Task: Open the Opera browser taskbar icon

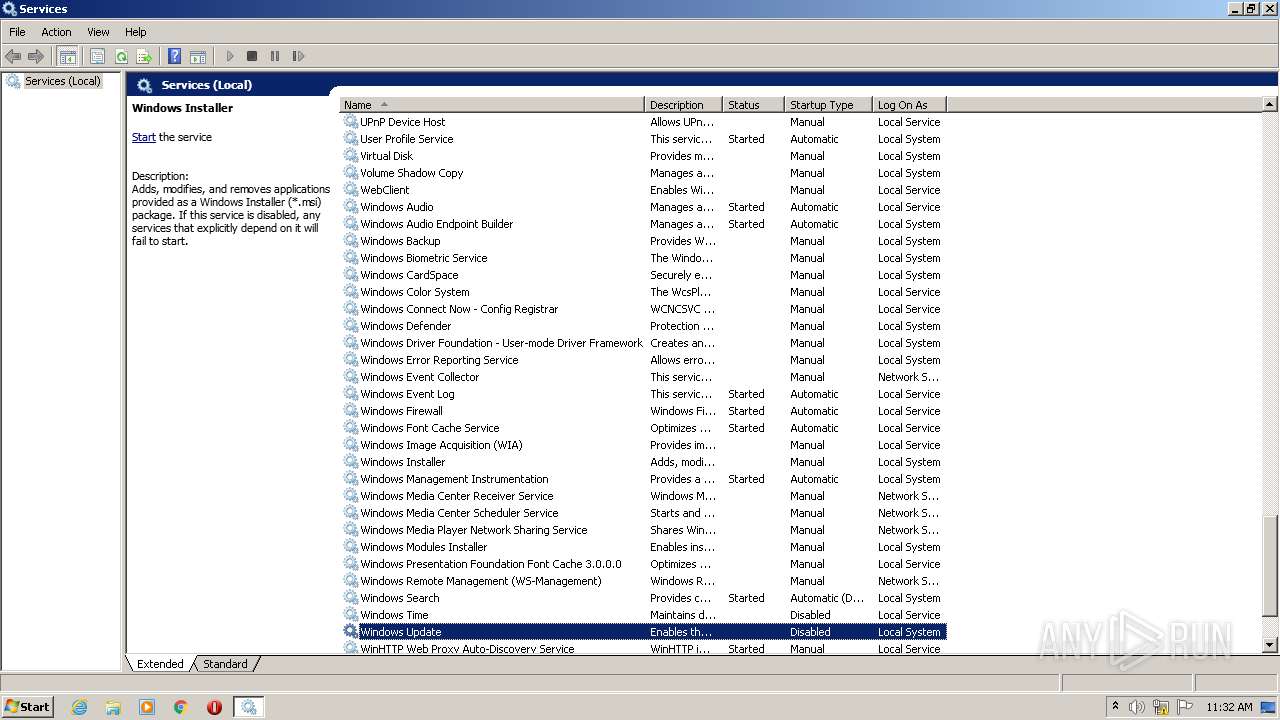Action: [x=214, y=707]
